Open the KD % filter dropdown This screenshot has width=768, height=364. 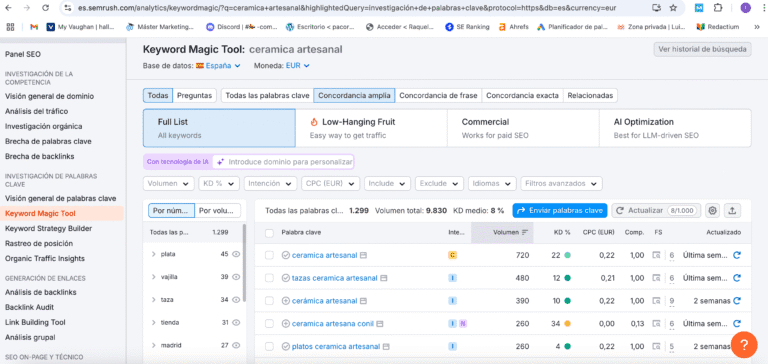tap(218, 184)
